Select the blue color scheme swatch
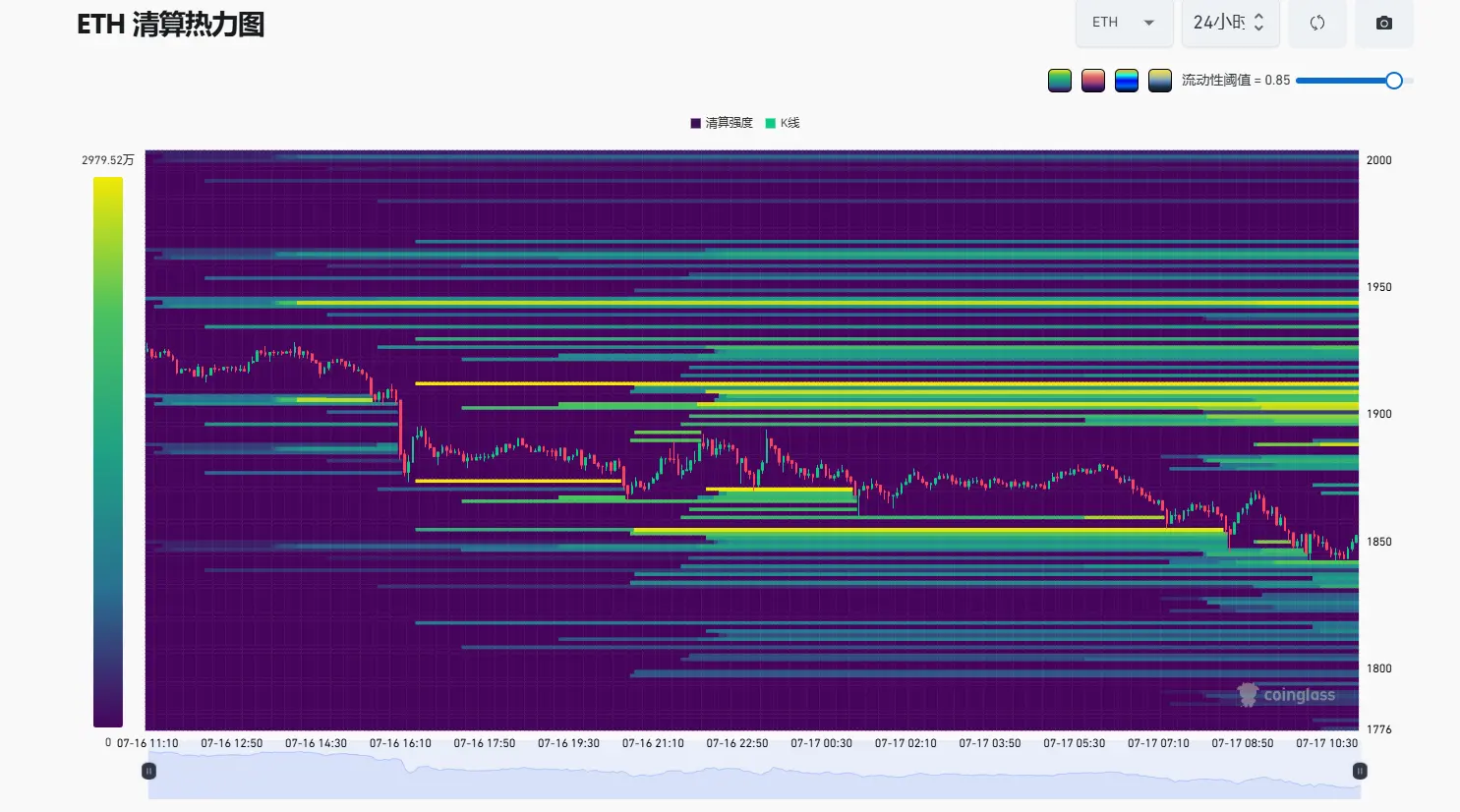 coord(1127,81)
